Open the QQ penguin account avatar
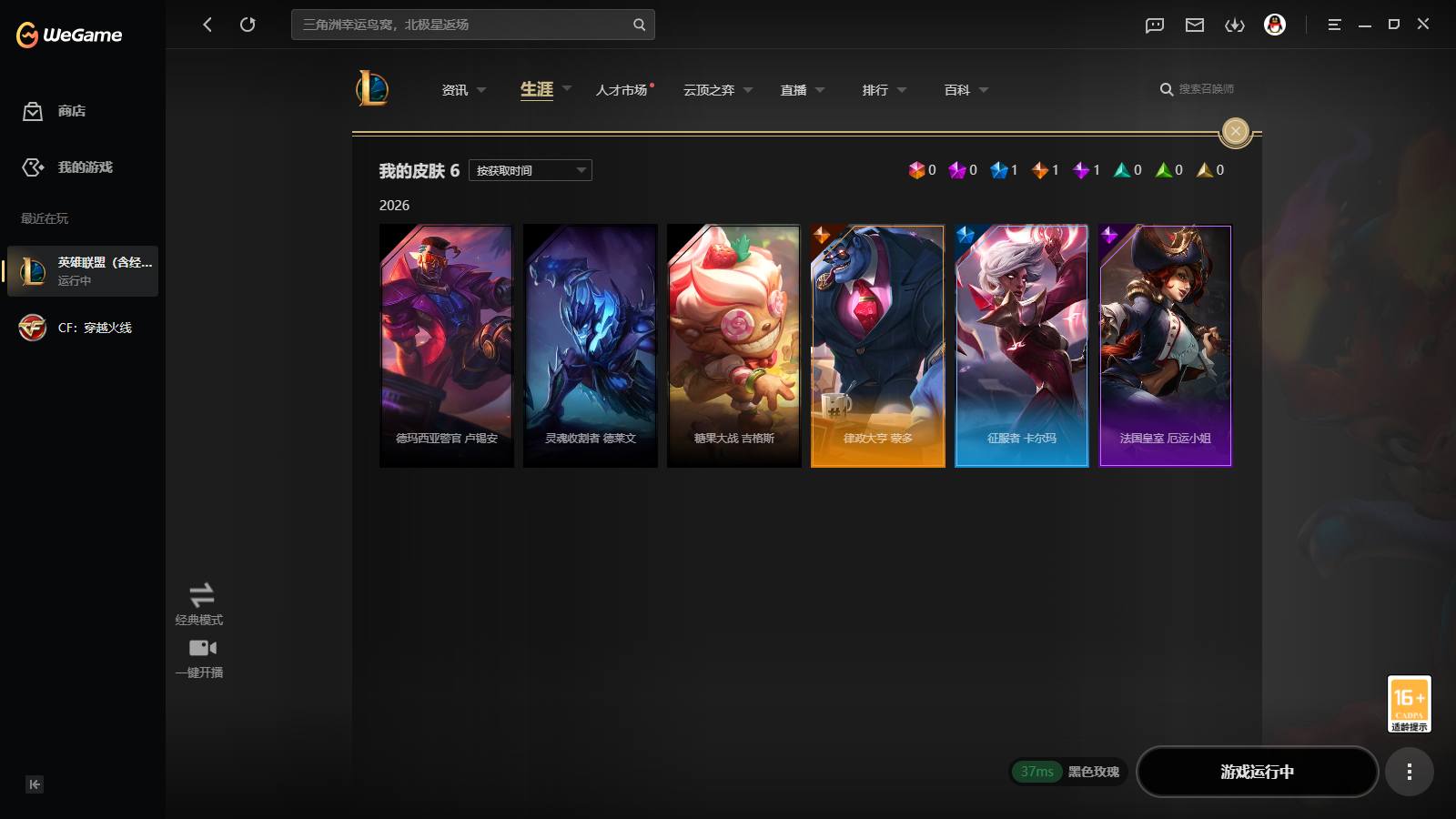Screen dimensions: 1456x819 pyautogui.click(x=1275, y=25)
